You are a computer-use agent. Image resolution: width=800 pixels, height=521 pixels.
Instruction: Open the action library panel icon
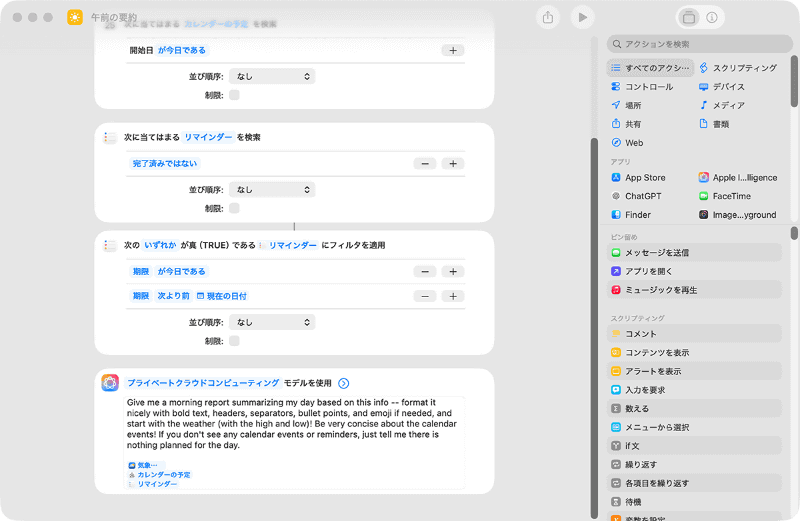[689, 17]
